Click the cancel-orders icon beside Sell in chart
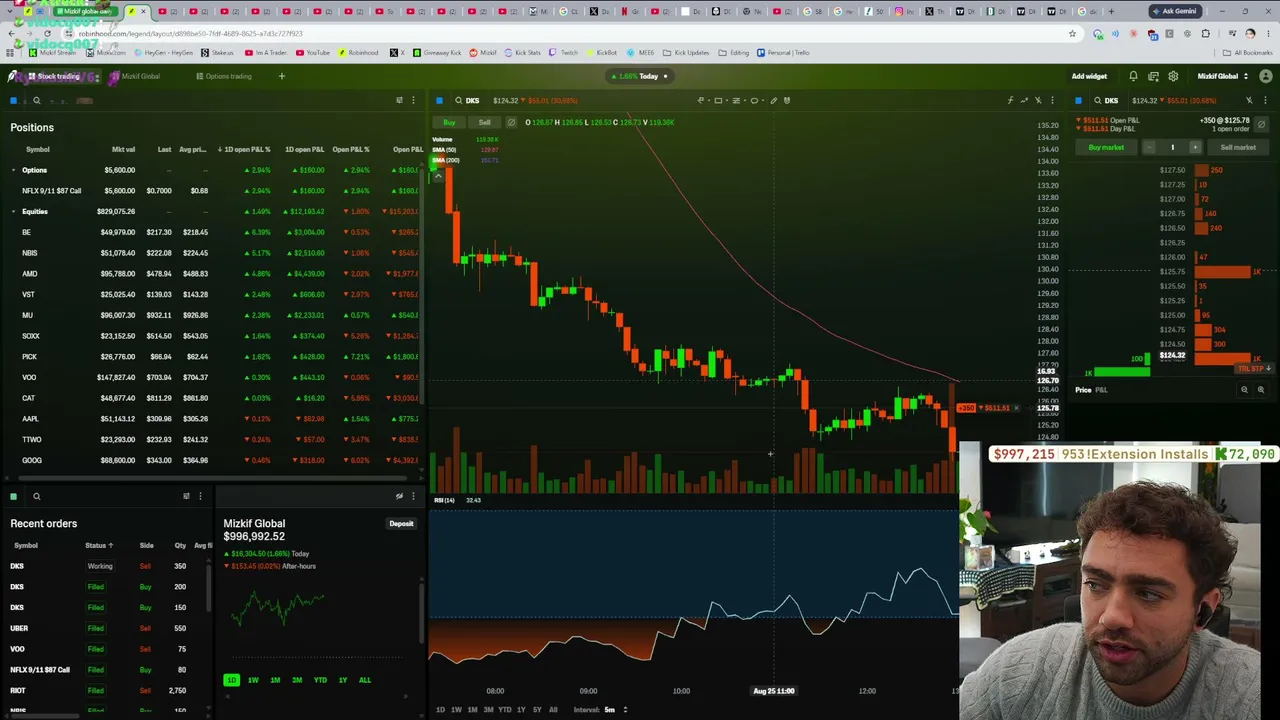The image size is (1280, 720). pyautogui.click(x=511, y=122)
